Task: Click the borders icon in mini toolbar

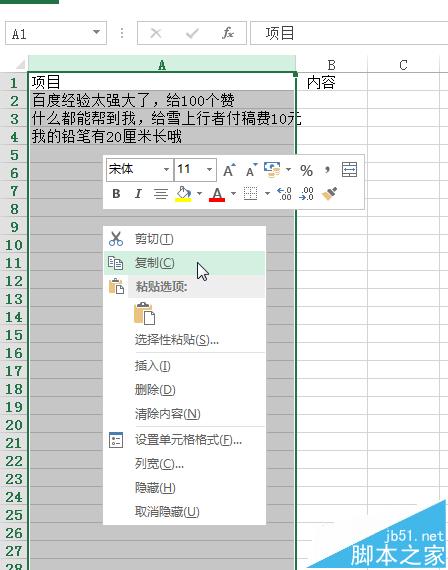Action: (250, 194)
